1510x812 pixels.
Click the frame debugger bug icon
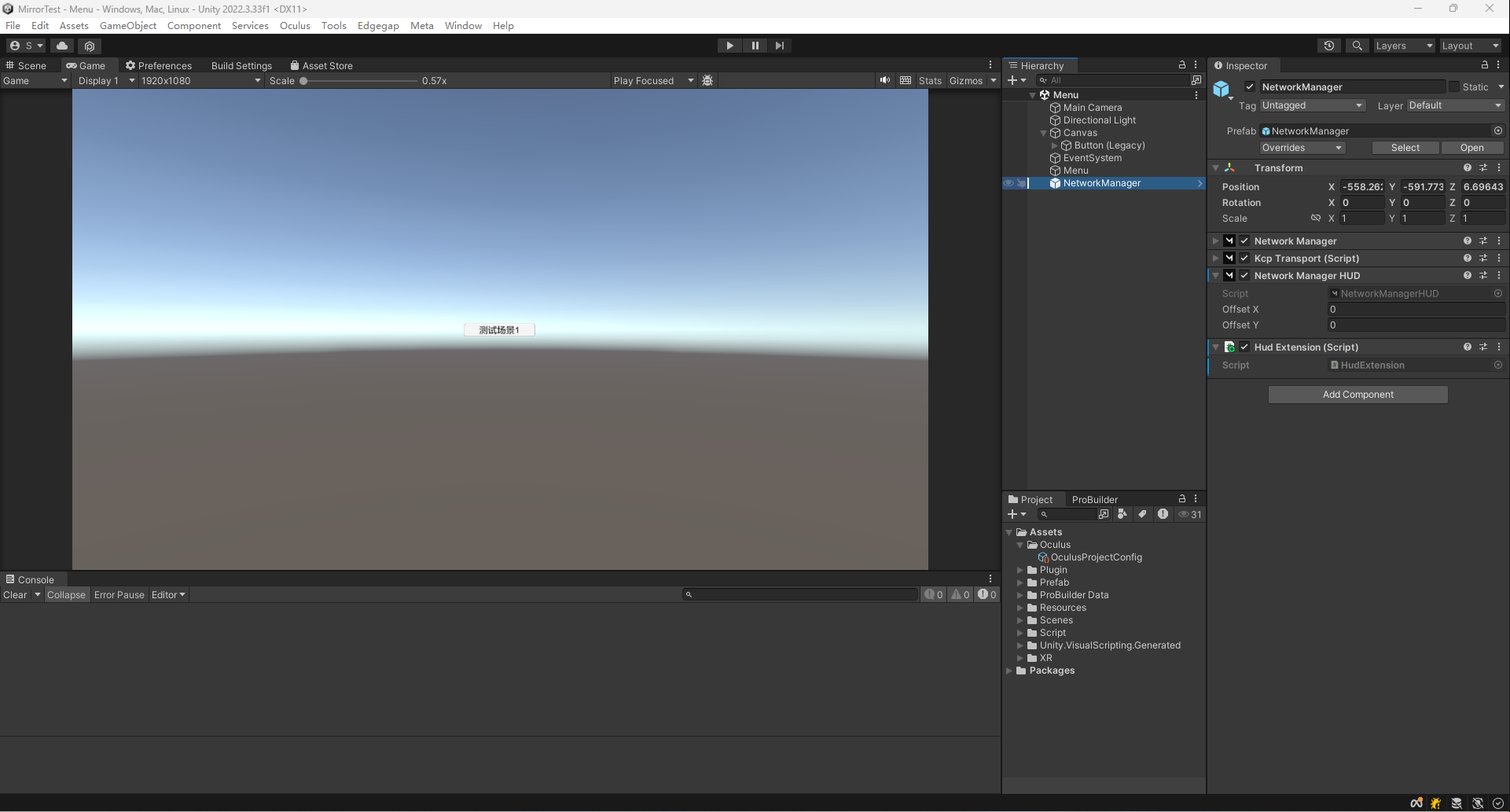coord(707,80)
